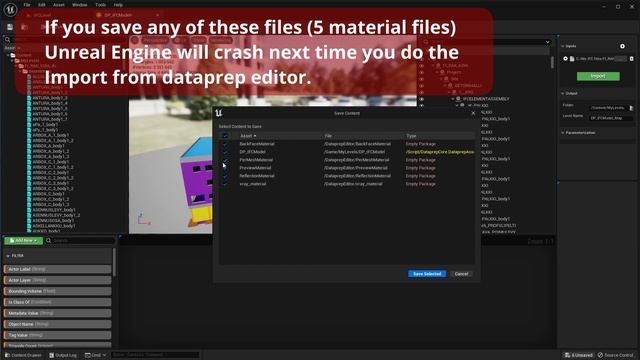The width and height of the screenshot is (640, 360).
Task: Open the Add New dropdown
Action: tap(23, 240)
